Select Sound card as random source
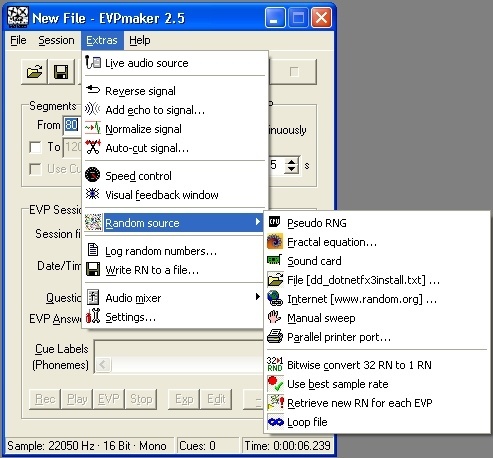The image size is (493, 458). tap(377, 261)
